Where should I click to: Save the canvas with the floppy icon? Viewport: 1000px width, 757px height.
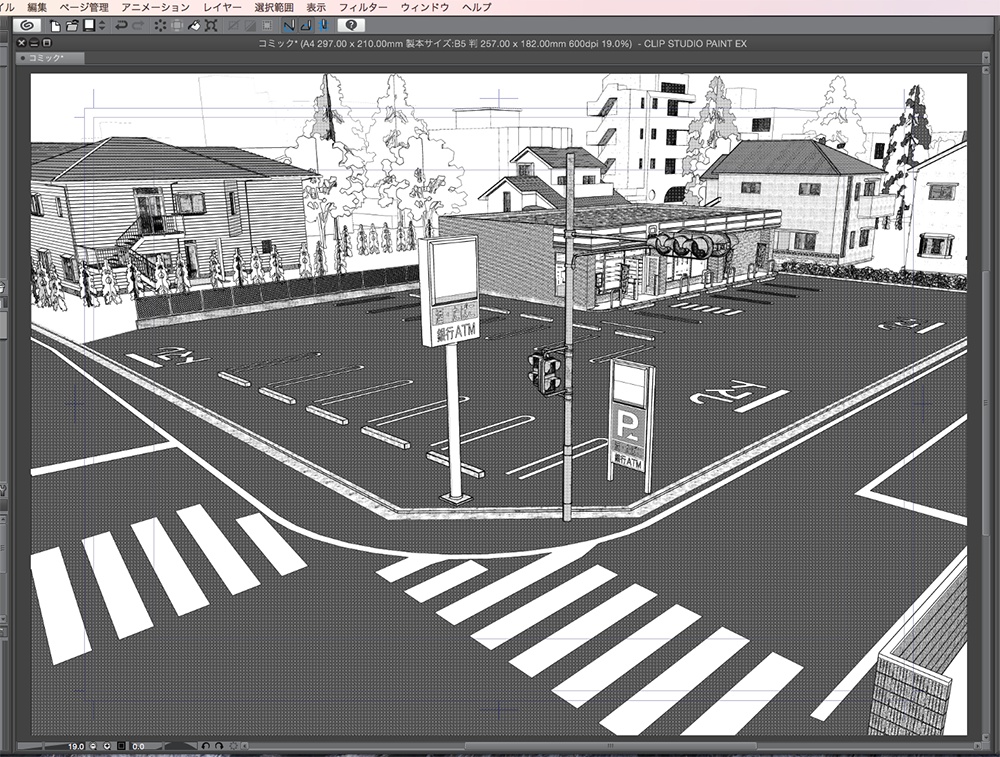pyautogui.click(x=89, y=25)
